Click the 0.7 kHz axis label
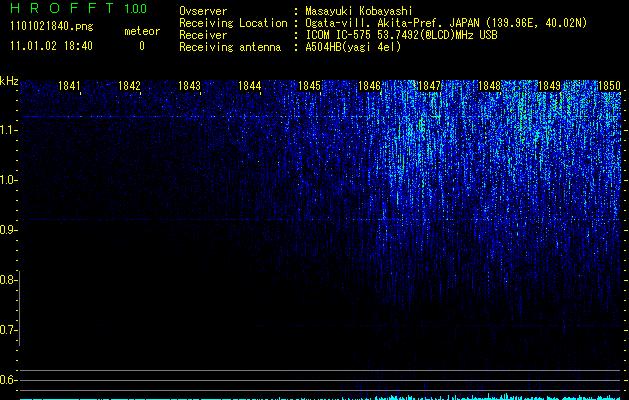The image size is (629, 400). [8, 330]
